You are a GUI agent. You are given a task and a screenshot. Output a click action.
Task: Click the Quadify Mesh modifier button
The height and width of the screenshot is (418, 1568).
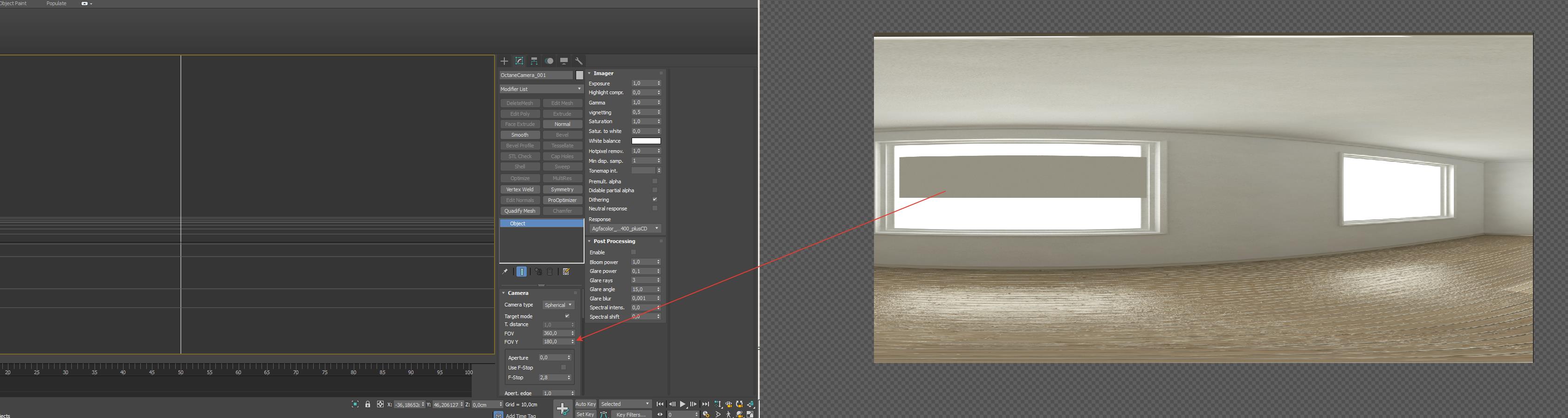pos(520,211)
